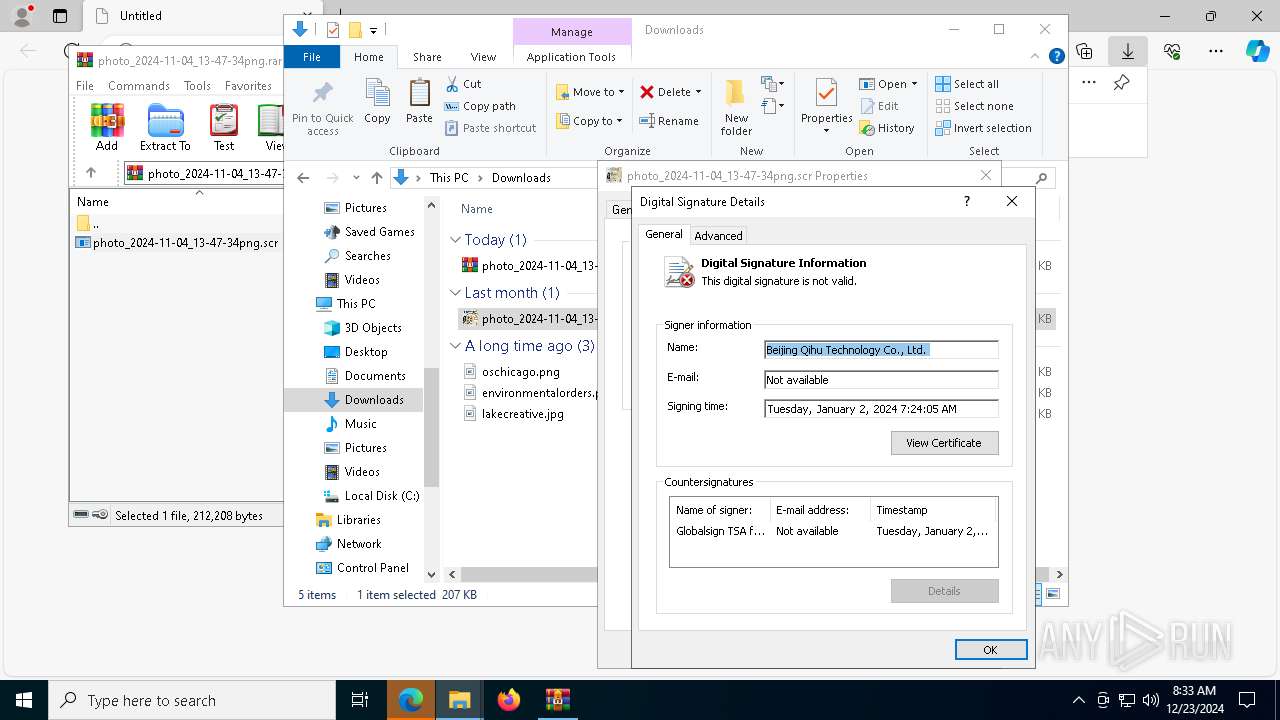Open the Open button dropdown arrow

point(914,84)
